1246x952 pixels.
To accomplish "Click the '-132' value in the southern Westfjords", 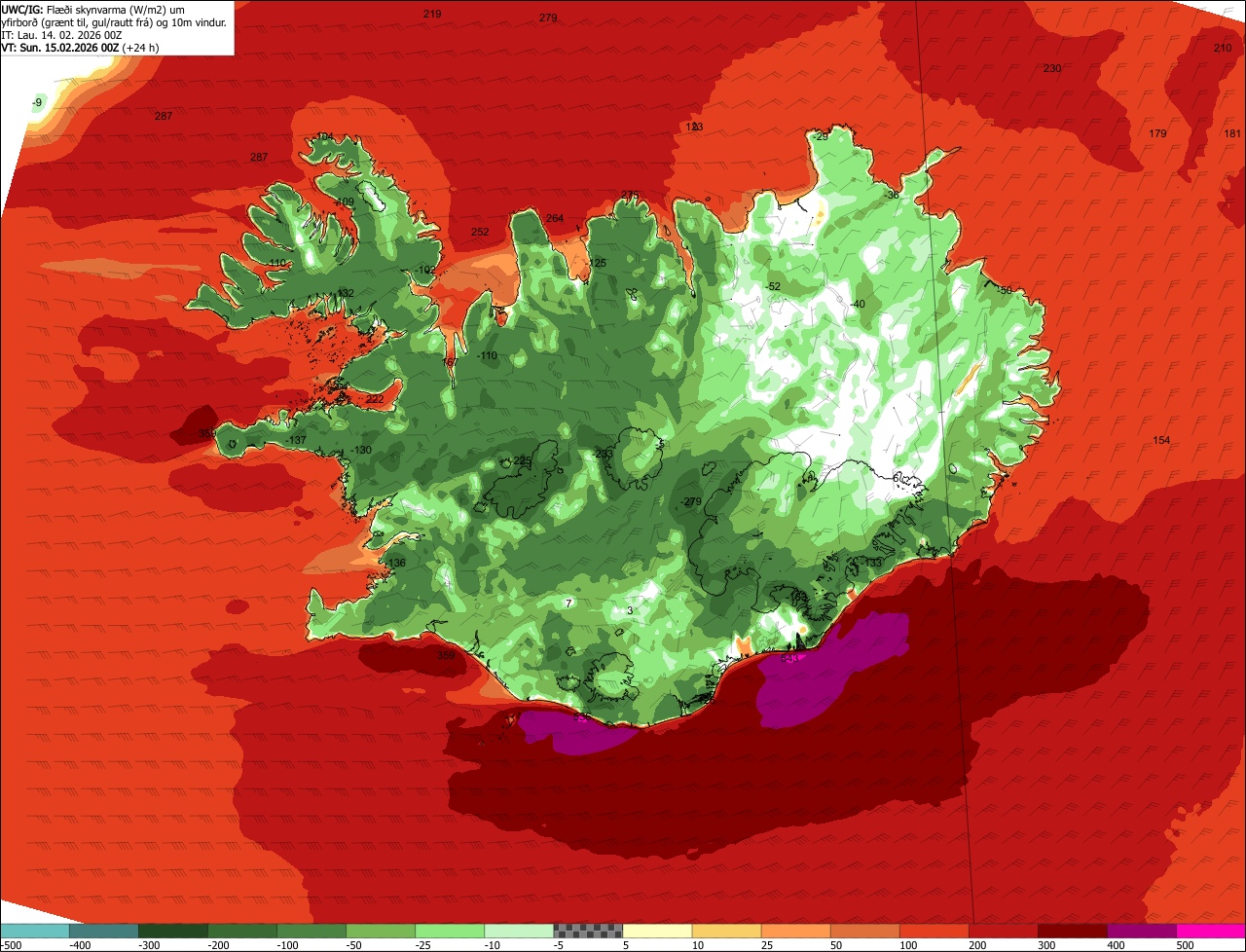I will click(345, 293).
